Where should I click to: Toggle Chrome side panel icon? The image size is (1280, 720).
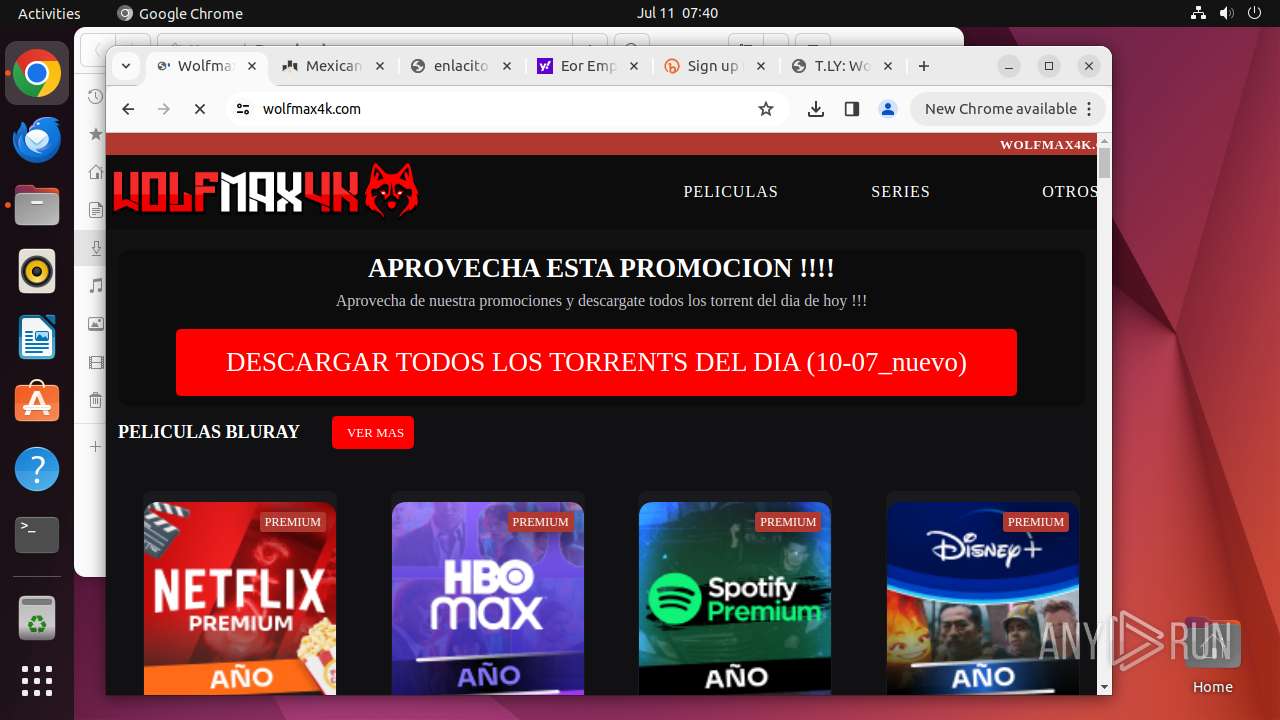point(852,109)
